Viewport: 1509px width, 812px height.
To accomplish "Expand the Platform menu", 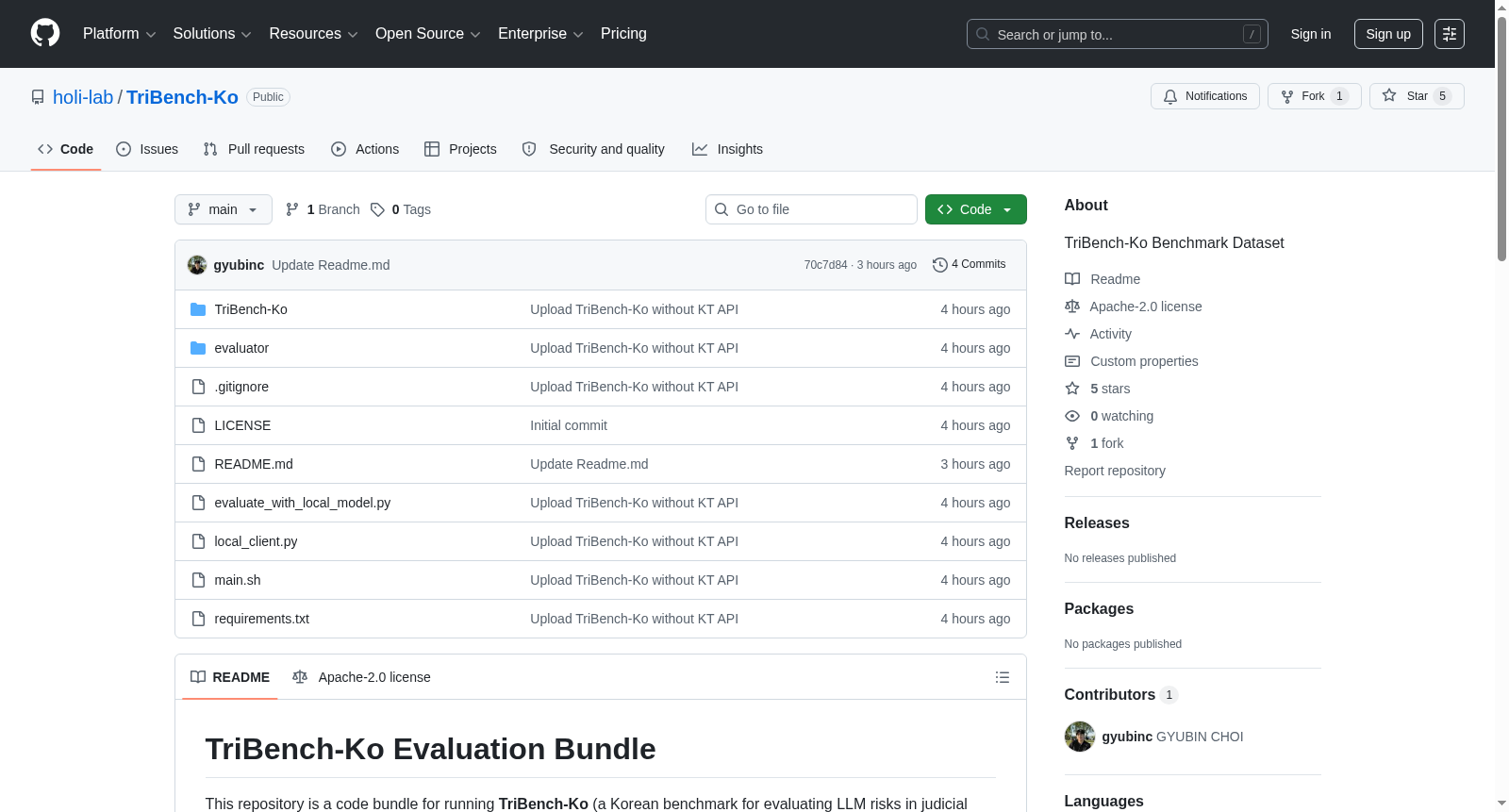I will click(x=120, y=34).
